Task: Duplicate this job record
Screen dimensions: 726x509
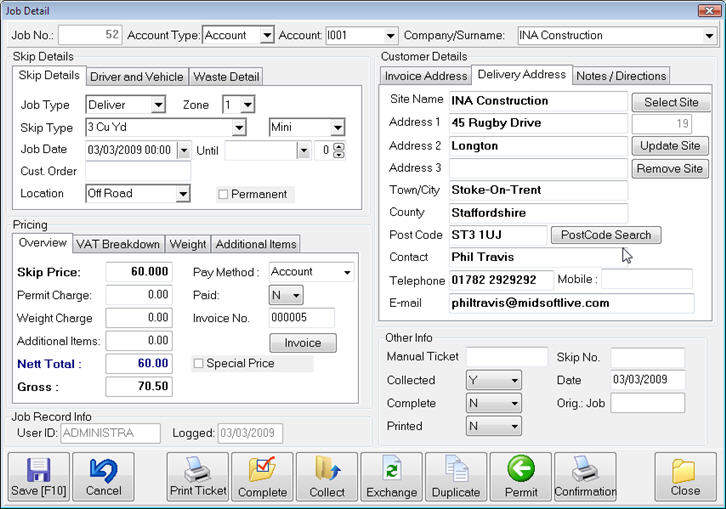Action: tap(455, 470)
